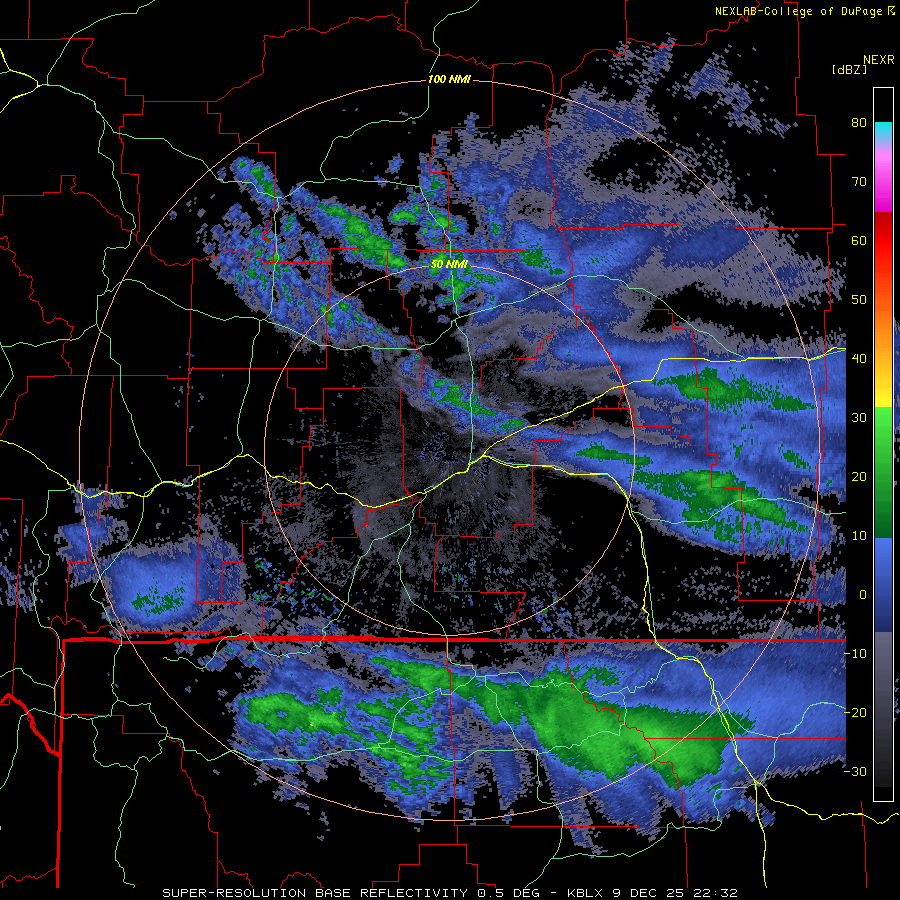Click the [dBZ] unit label above the scale
900x900 pixels.
[x=849, y=69]
